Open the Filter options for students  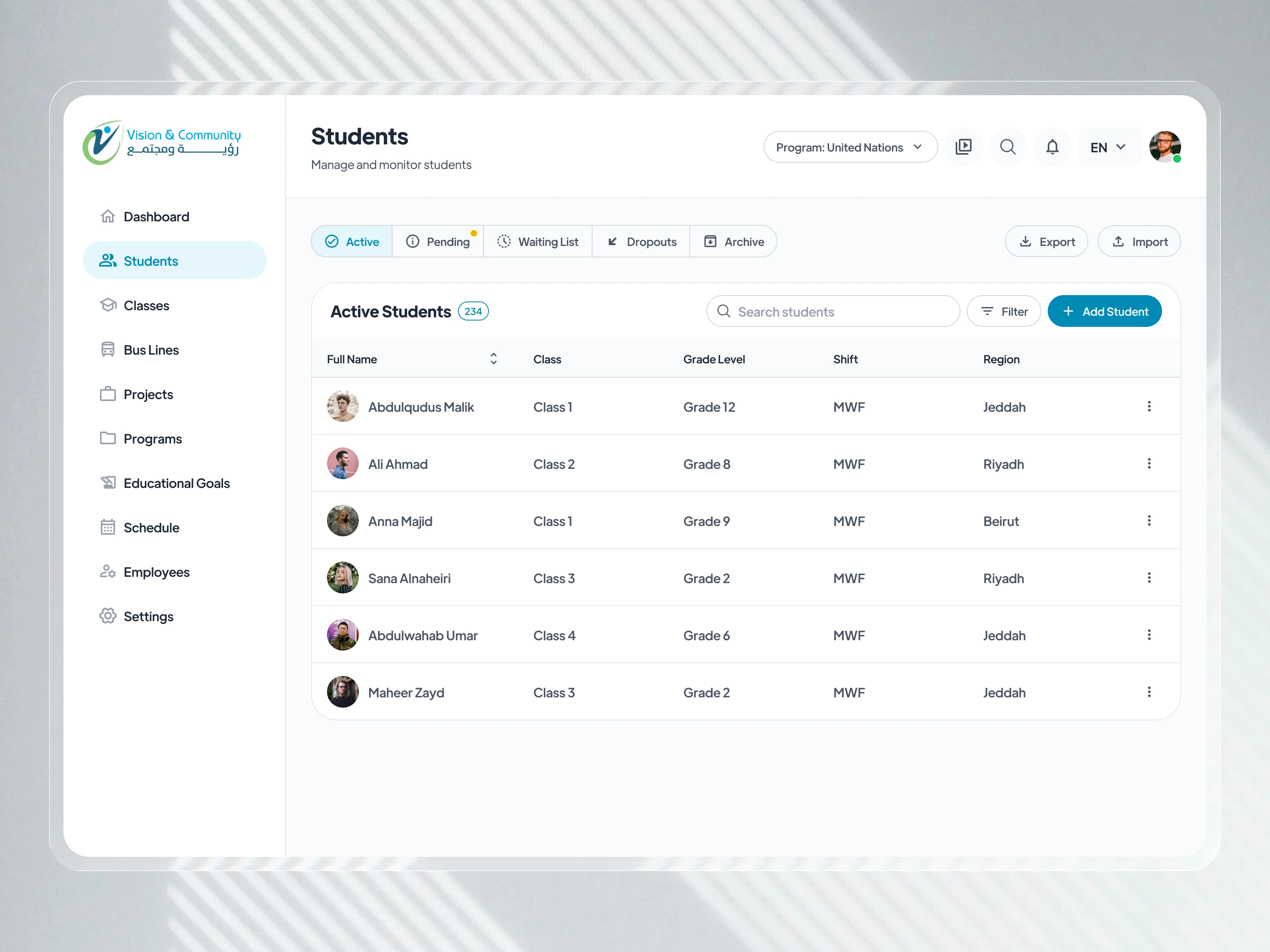click(1004, 311)
